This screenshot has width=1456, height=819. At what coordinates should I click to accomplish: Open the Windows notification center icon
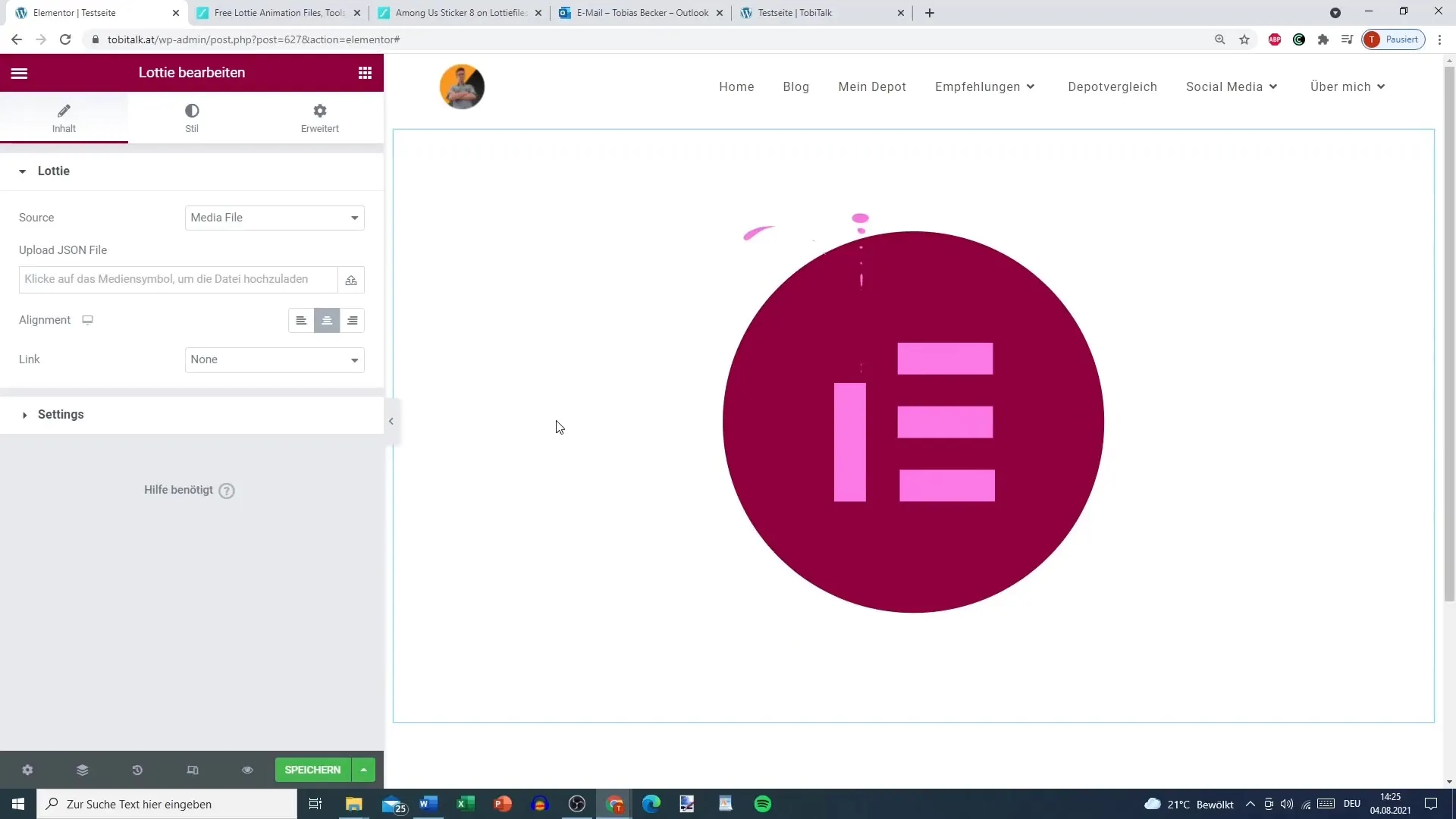[x=1431, y=804]
